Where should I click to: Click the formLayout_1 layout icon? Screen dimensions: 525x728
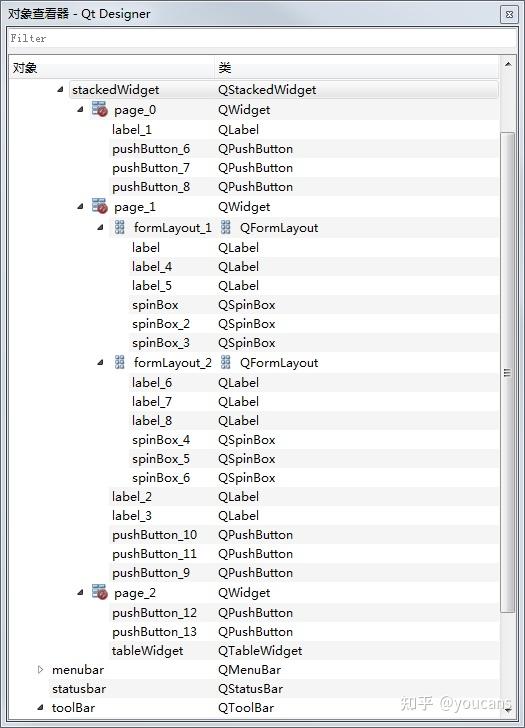[x=120, y=227]
